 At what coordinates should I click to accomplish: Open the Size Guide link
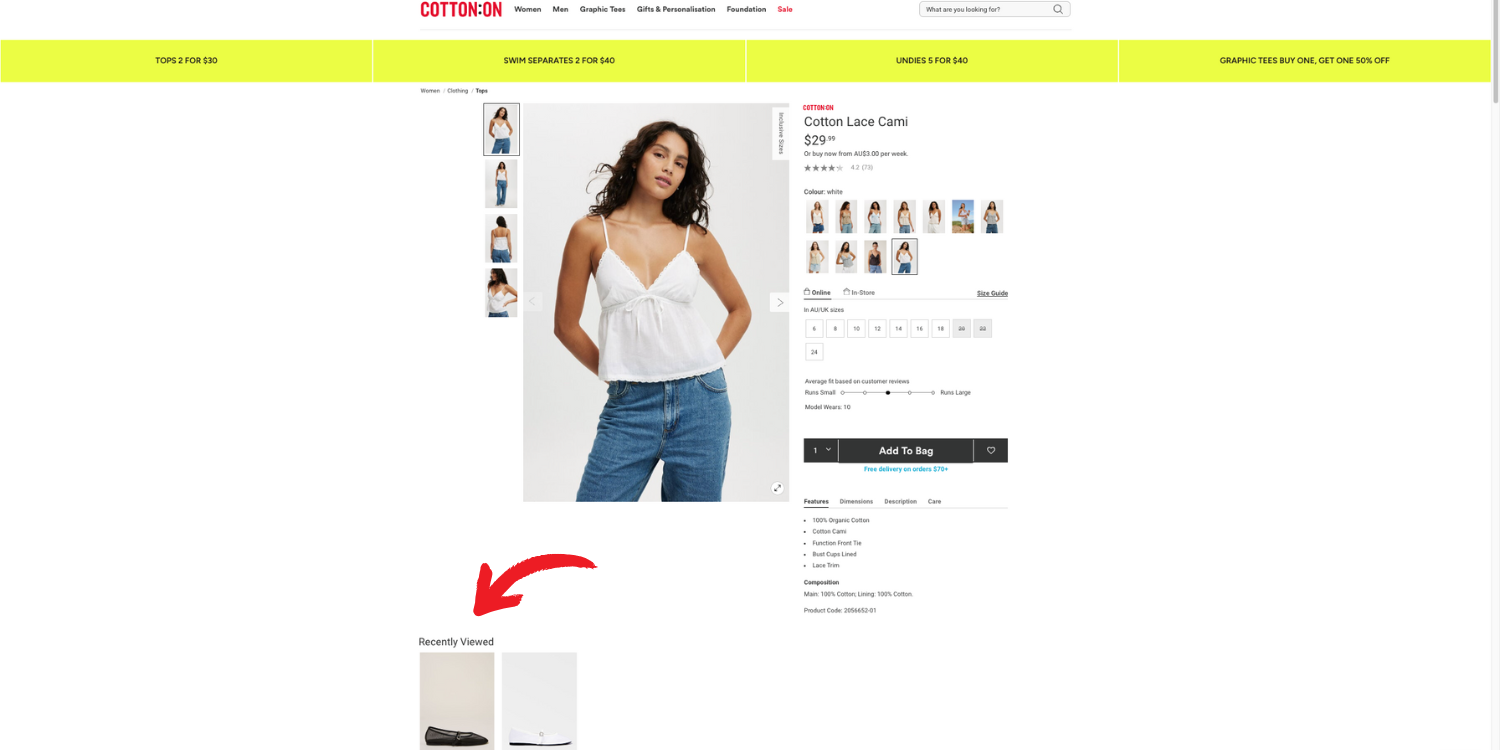click(x=992, y=293)
